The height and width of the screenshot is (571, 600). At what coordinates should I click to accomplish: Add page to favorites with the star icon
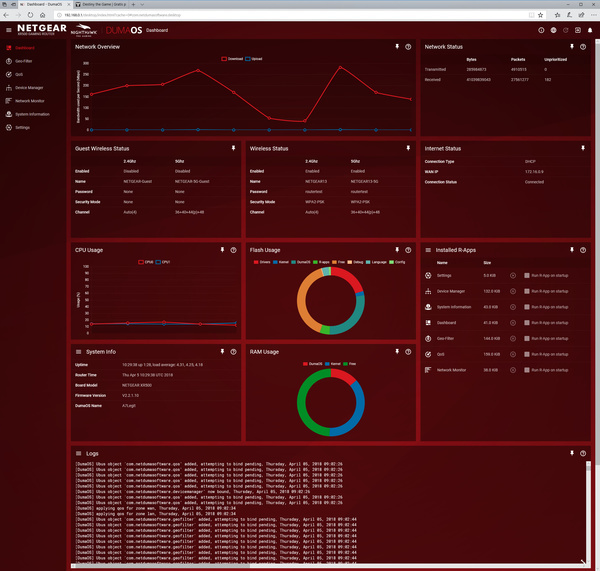[540, 15]
